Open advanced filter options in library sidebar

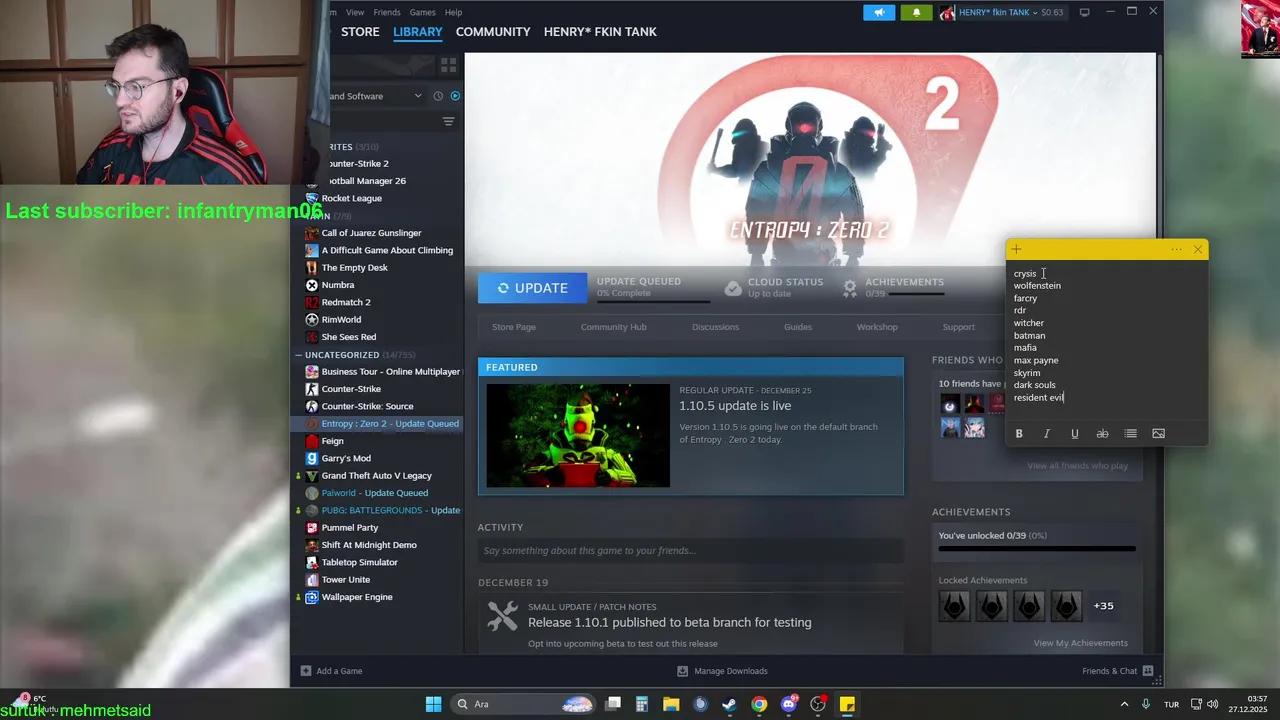448,121
